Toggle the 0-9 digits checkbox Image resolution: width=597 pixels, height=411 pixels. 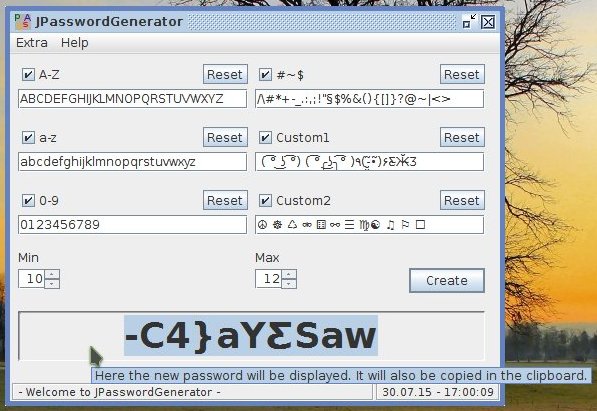point(28,200)
